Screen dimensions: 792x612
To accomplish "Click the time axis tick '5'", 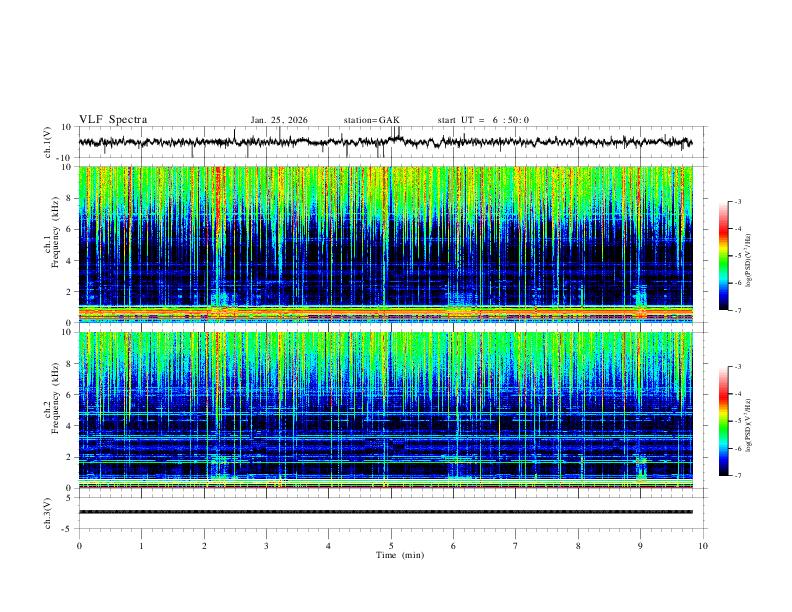I will pyautogui.click(x=391, y=546).
